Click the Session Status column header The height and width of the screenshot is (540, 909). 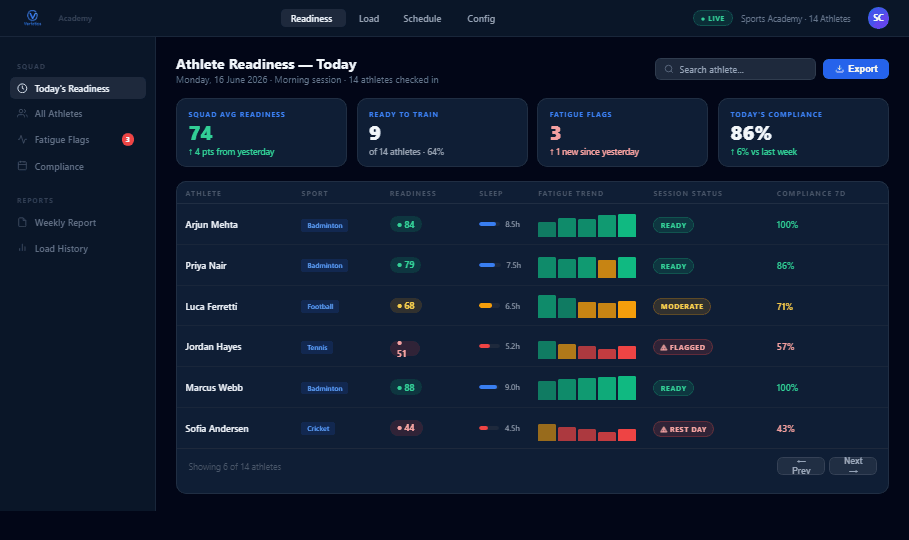[x=688, y=193]
